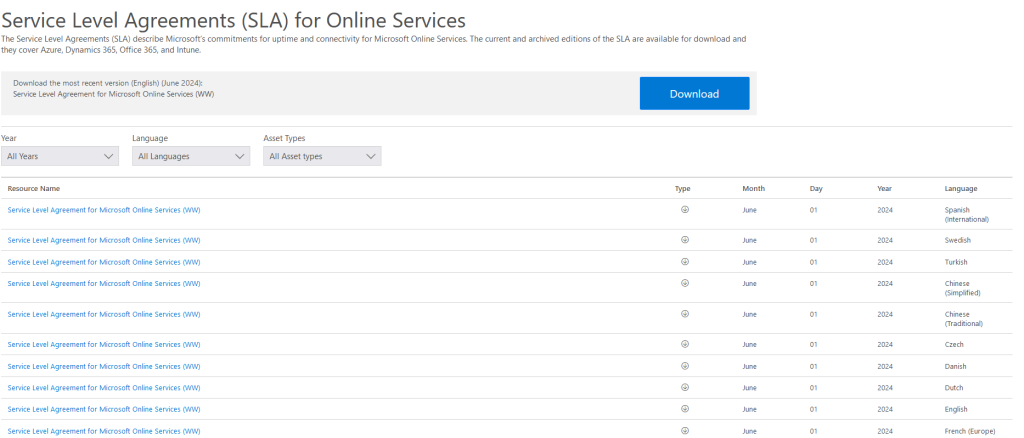This screenshot has height=438, width=1024.
Task: Click the page title Service Level Agreements heading
Action: (234, 20)
